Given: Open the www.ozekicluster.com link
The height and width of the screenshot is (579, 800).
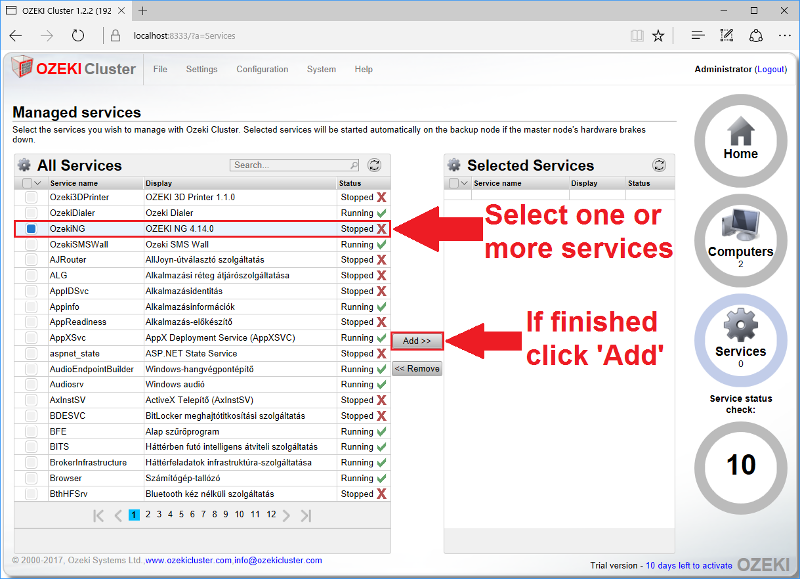Looking at the screenshot, I should [188, 560].
